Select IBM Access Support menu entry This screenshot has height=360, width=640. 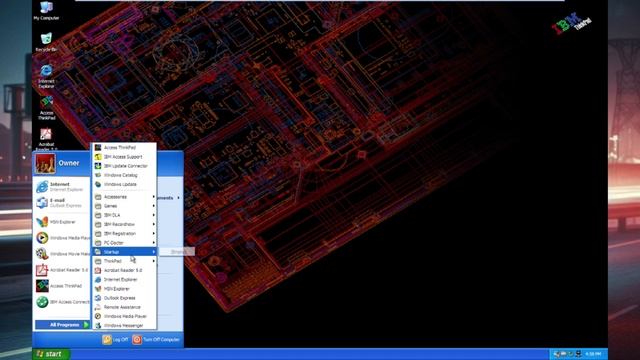tap(124, 157)
